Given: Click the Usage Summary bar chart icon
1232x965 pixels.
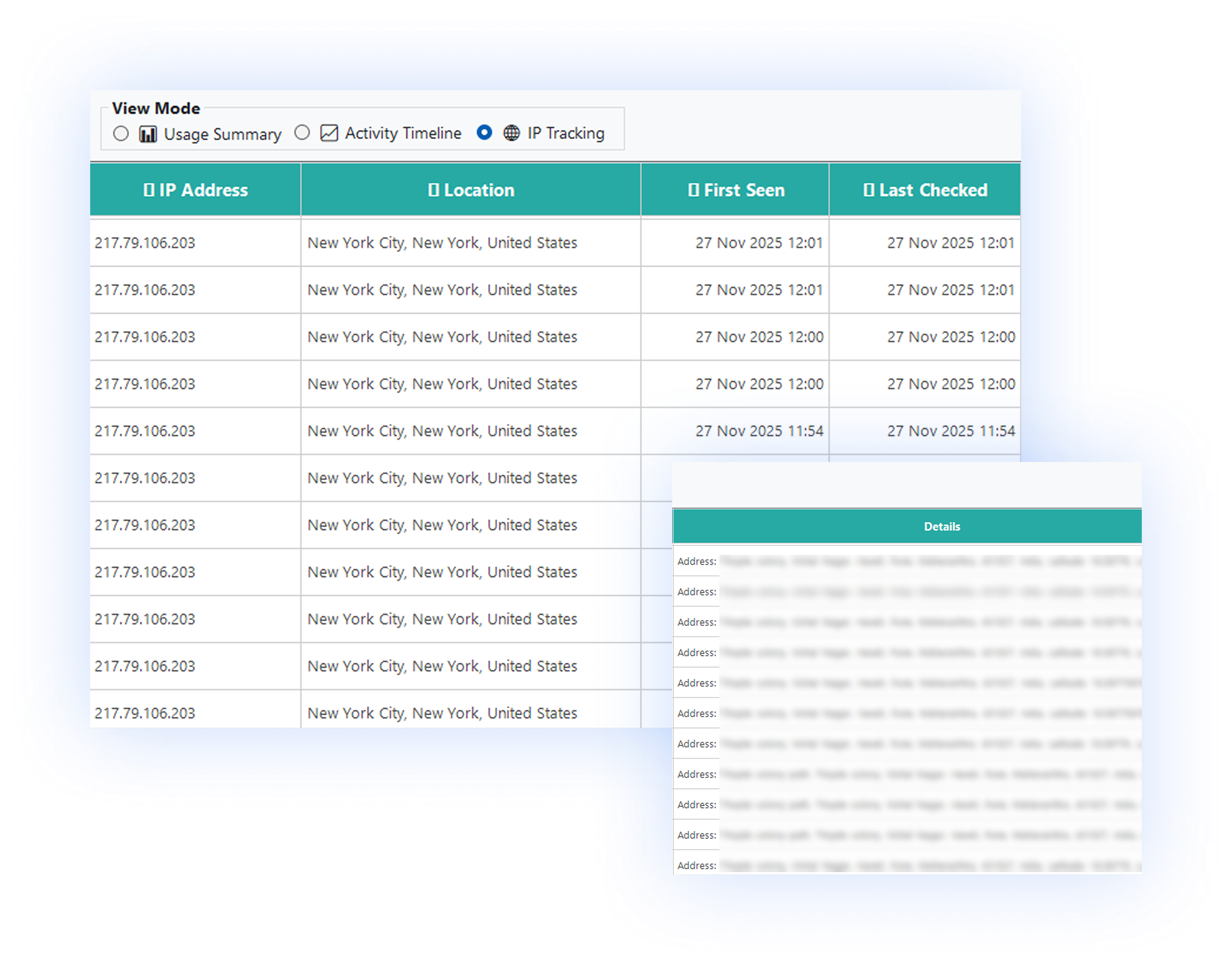Looking at the screenshot, I should (148, 134).
